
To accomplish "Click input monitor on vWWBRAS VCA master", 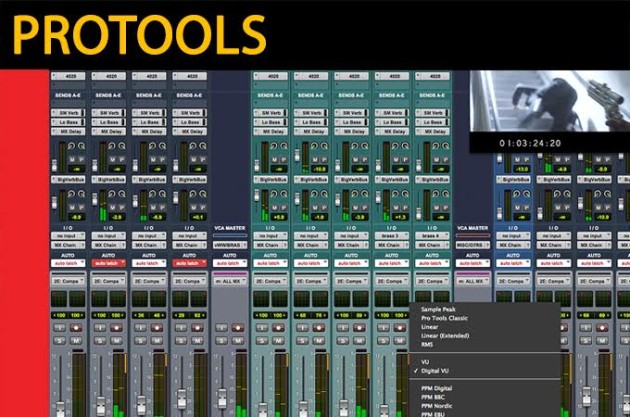I will 222,328.
